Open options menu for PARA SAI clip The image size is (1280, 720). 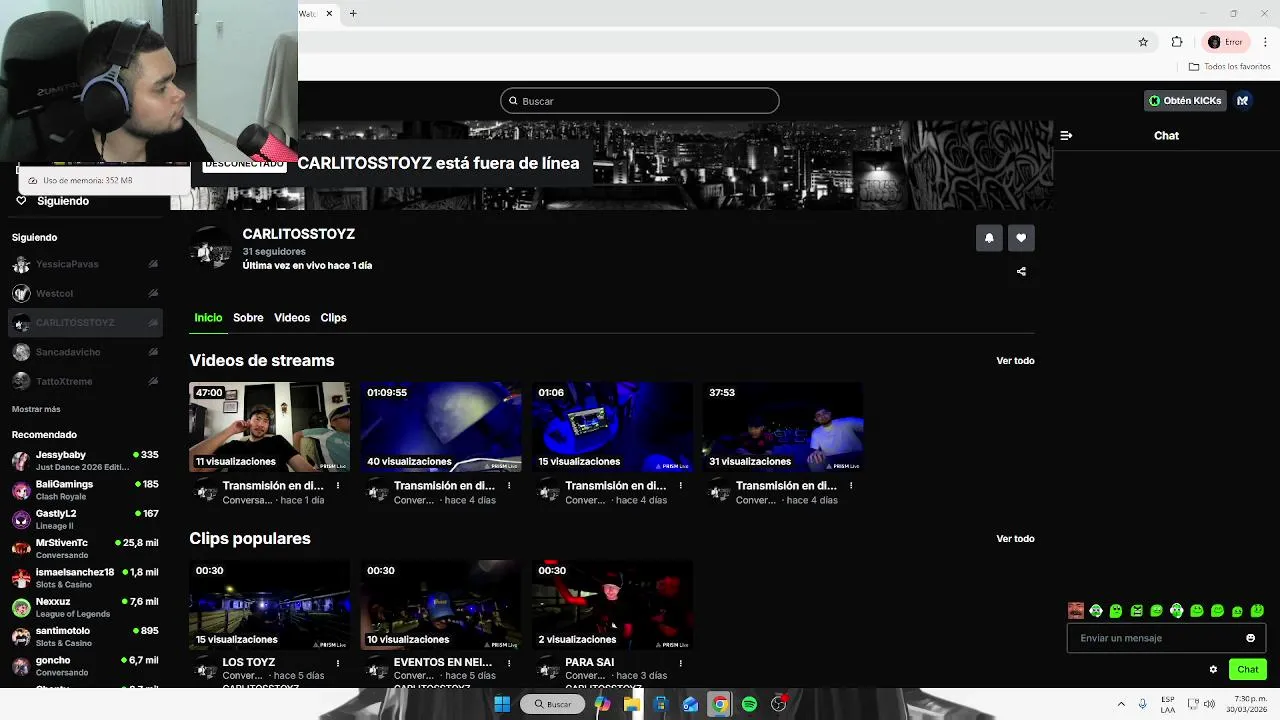tap(680, 663)
